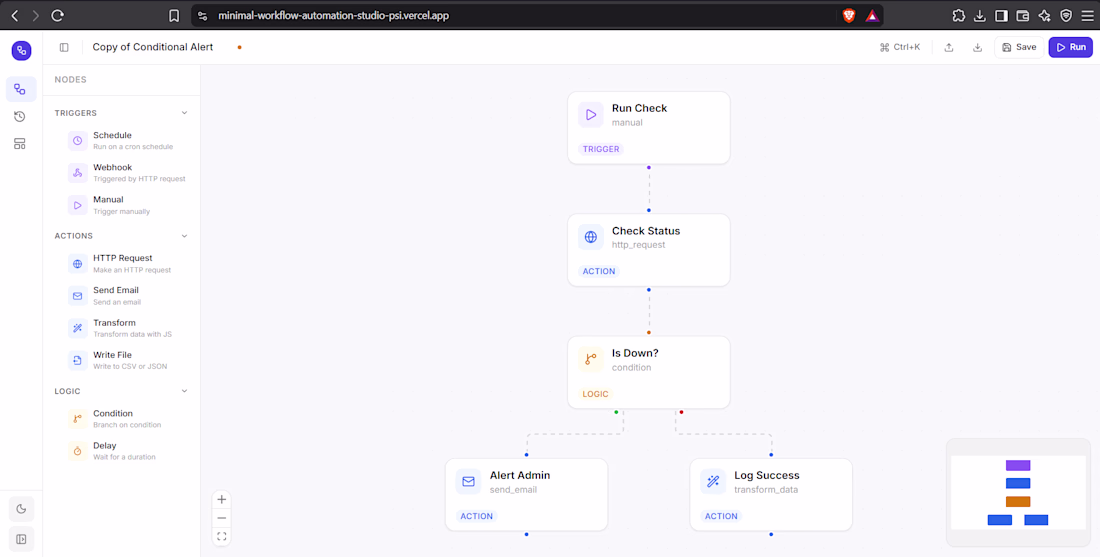
Task: Click the Send Email envelope icon
Action: 78,296
